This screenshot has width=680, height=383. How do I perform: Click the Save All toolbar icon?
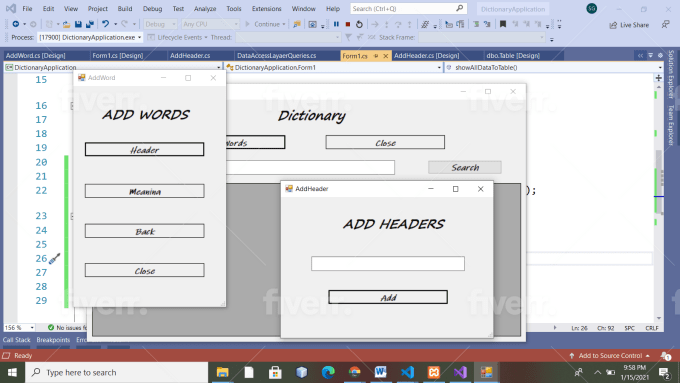90,24
